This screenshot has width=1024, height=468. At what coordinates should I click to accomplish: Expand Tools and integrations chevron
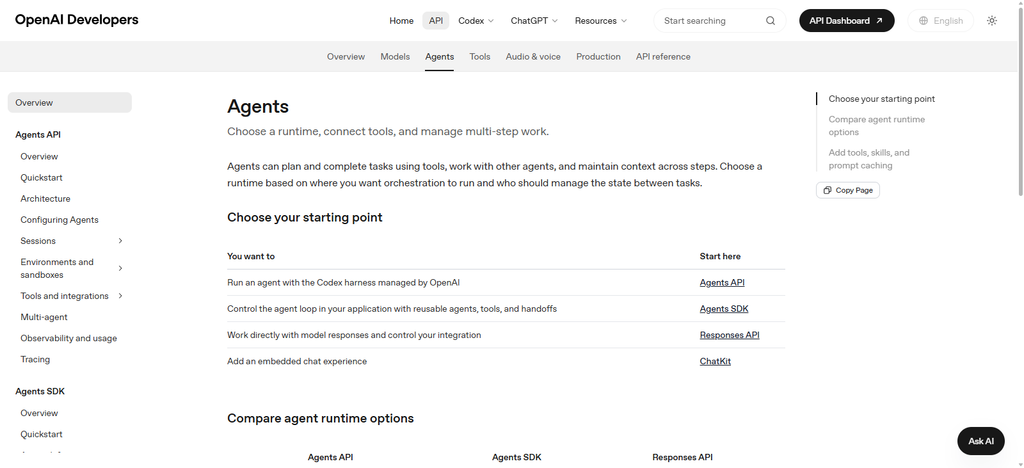point(120,296)
